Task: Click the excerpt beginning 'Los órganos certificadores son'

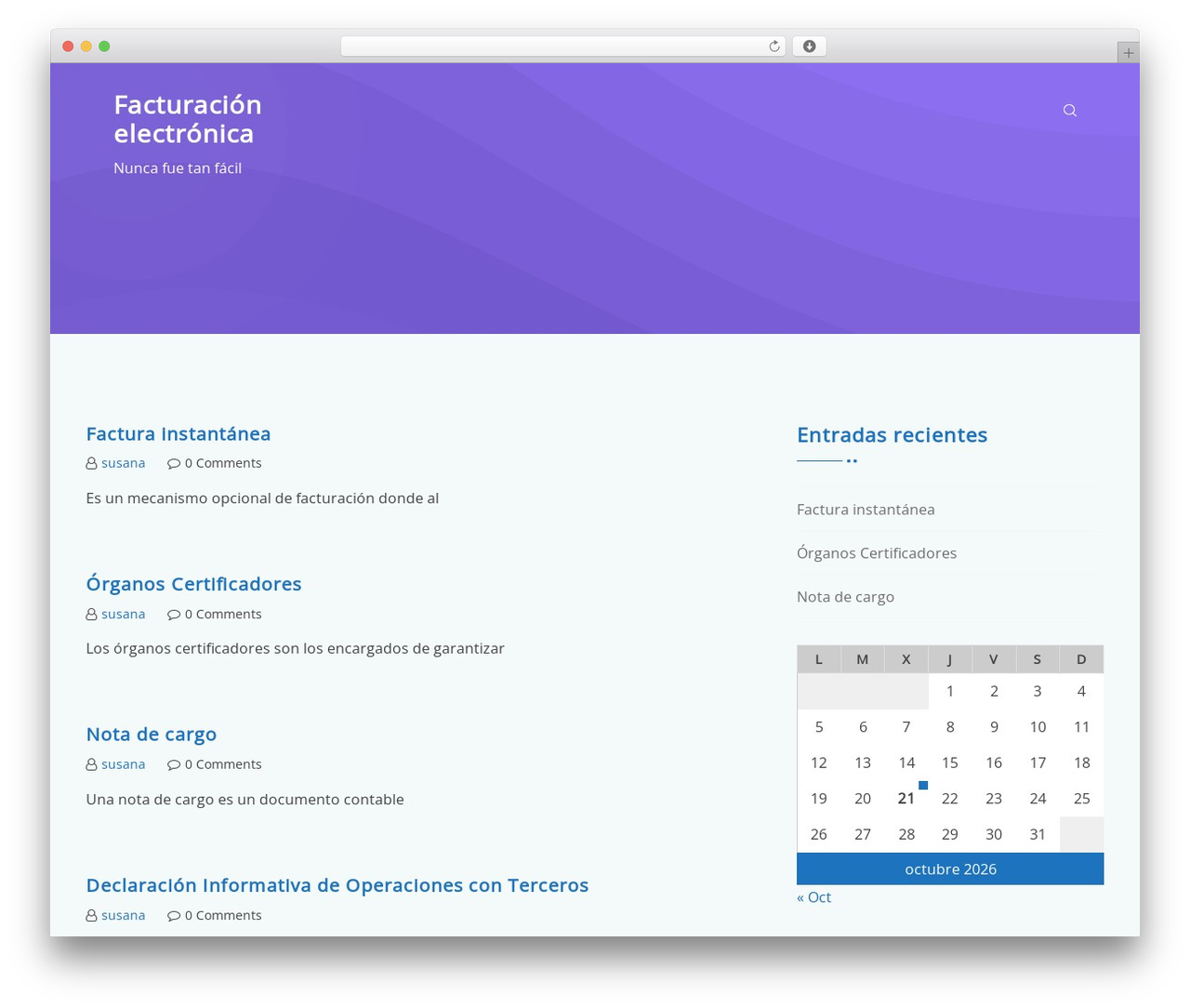Action: 295,649
